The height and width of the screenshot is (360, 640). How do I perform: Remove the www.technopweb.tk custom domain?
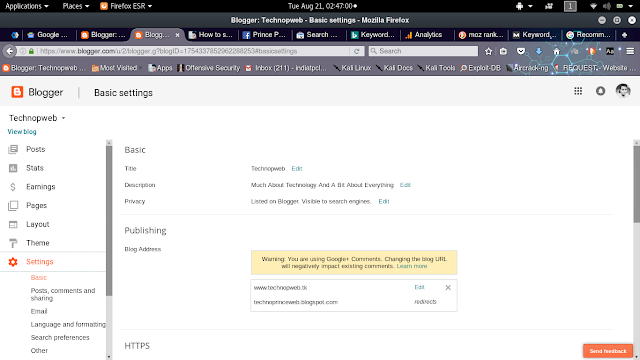(448, 287)
